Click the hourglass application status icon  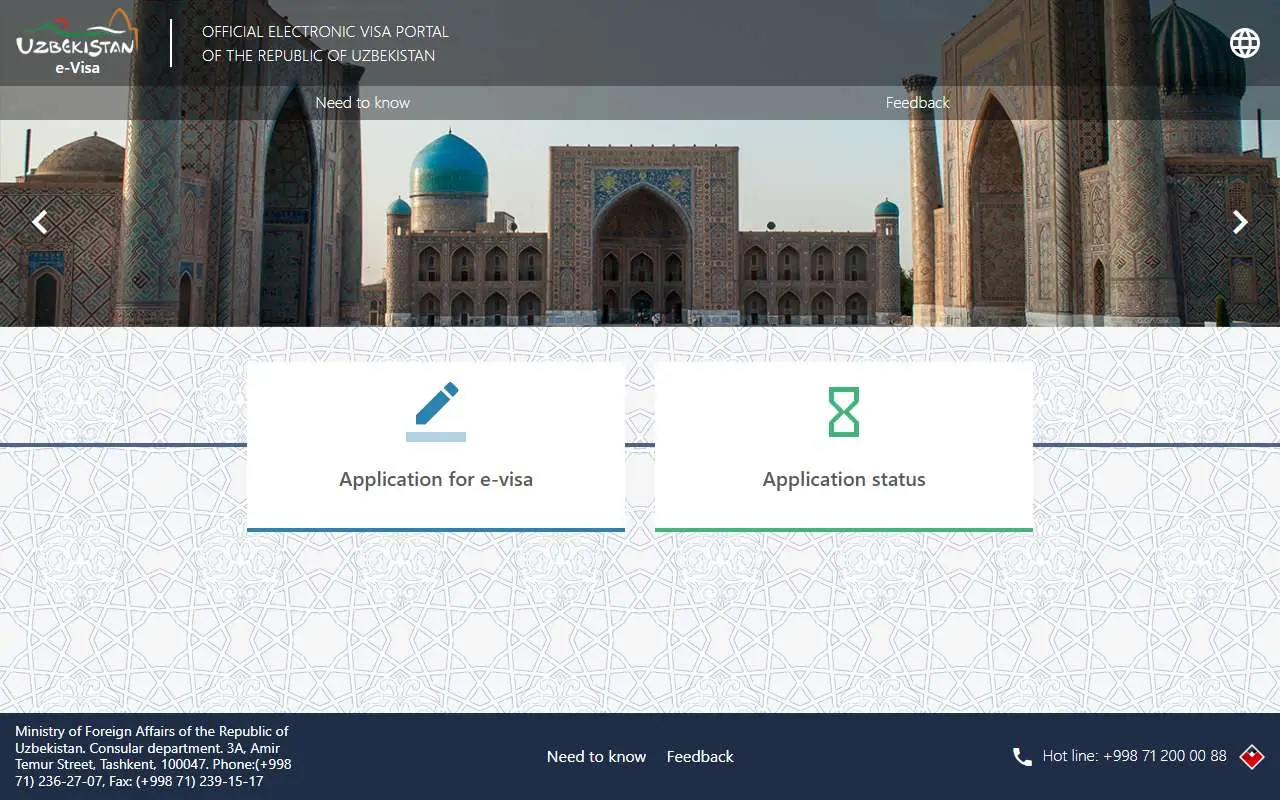tap(844, 411)
